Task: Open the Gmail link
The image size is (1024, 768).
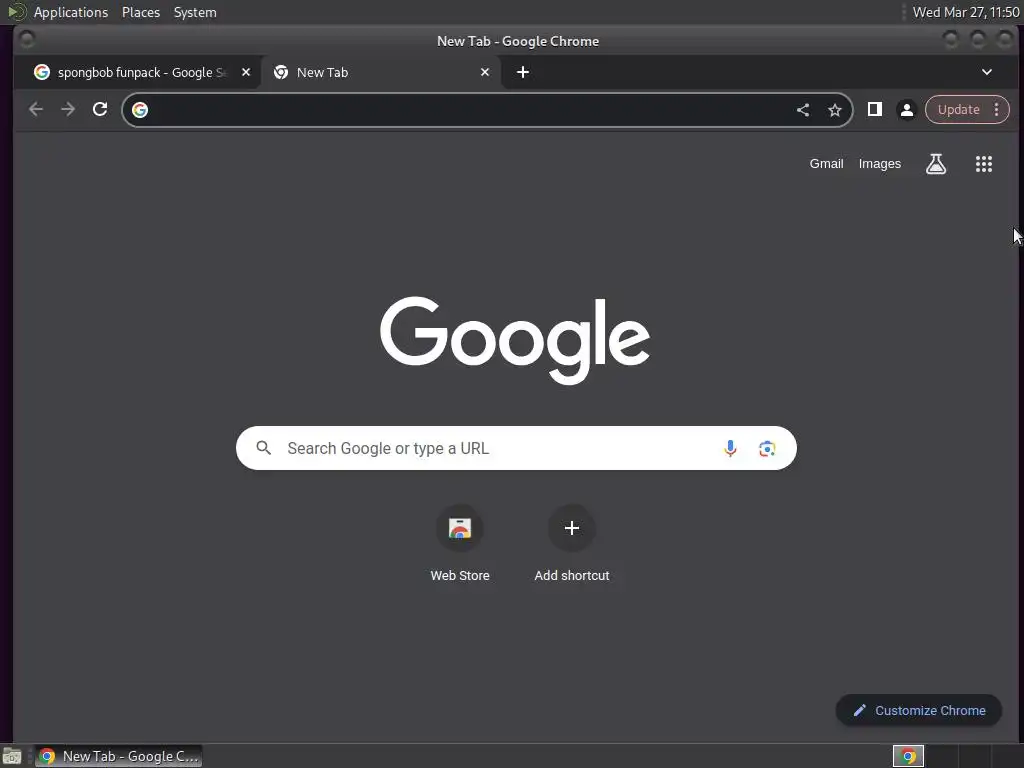Action: coord(826,164)
